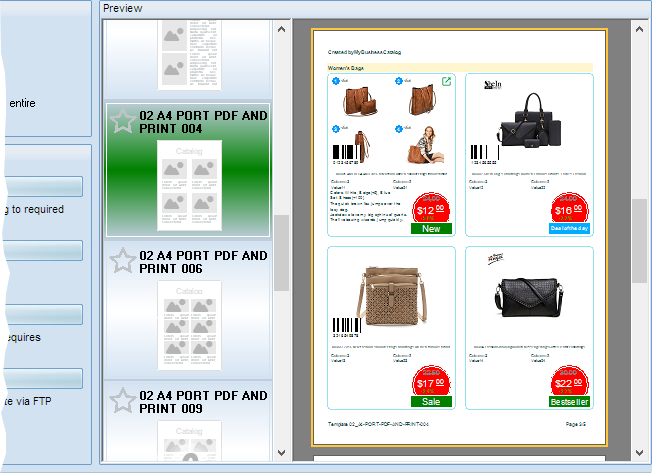Image resolution: width=652 pixels, height=473 pixels.
Task: Click the $12 price tag
Action: tap(431, 208)
